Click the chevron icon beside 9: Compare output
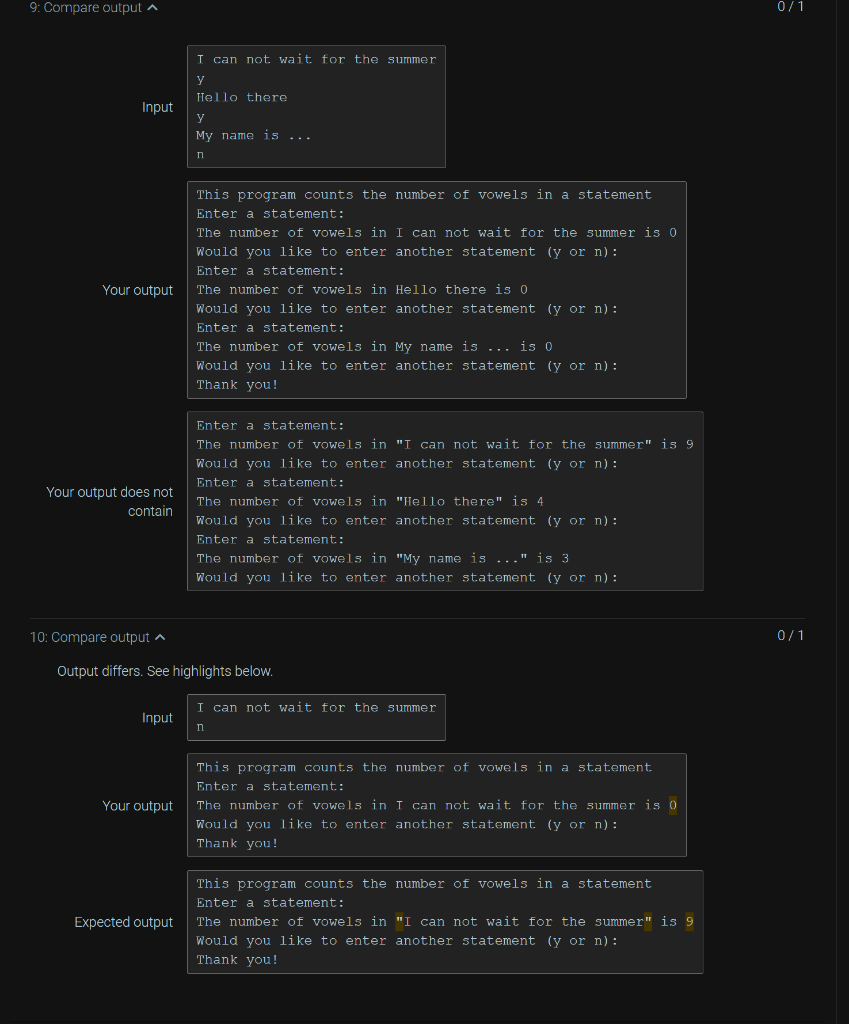The height and width of the screenshot is (1024, 849). click(x=152, y=8)
